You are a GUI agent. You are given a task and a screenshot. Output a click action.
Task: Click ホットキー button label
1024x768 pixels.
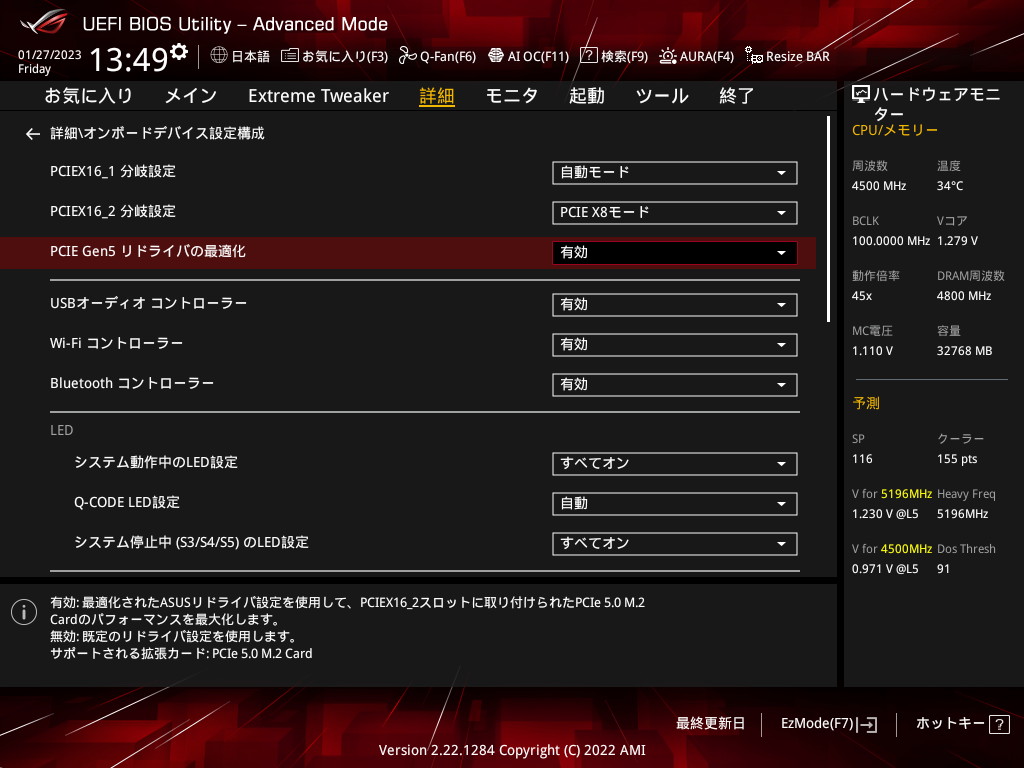950,724
